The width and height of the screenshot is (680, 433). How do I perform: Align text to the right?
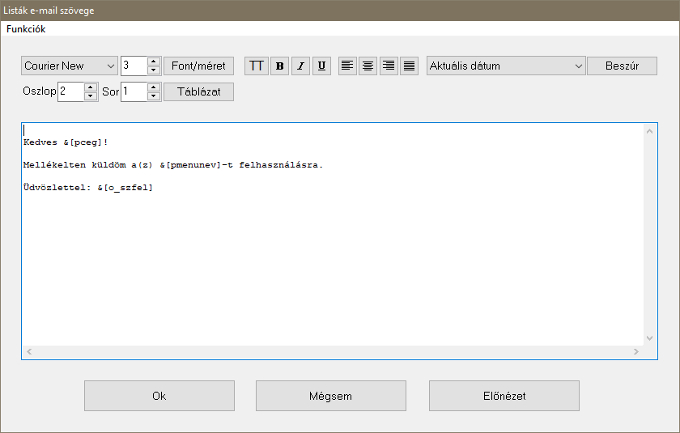[388, 66]
